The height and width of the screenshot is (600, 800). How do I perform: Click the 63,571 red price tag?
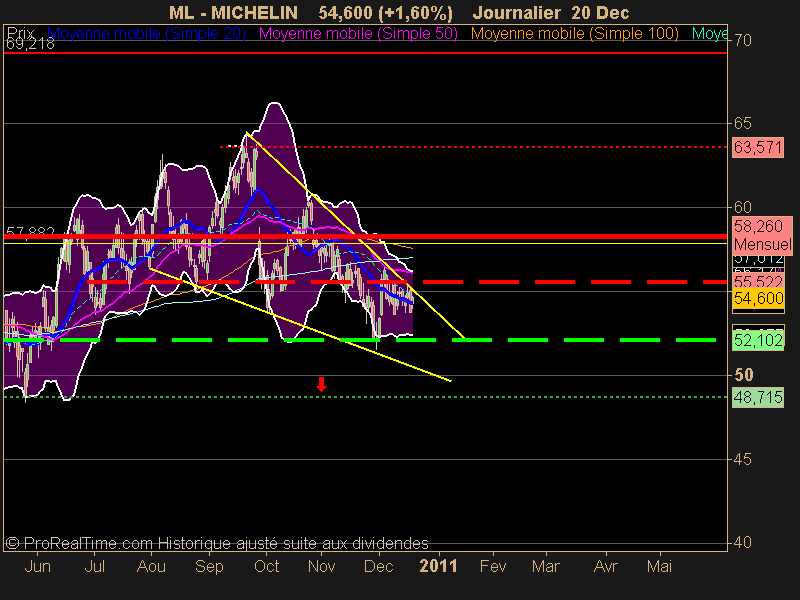coord(758,147)
